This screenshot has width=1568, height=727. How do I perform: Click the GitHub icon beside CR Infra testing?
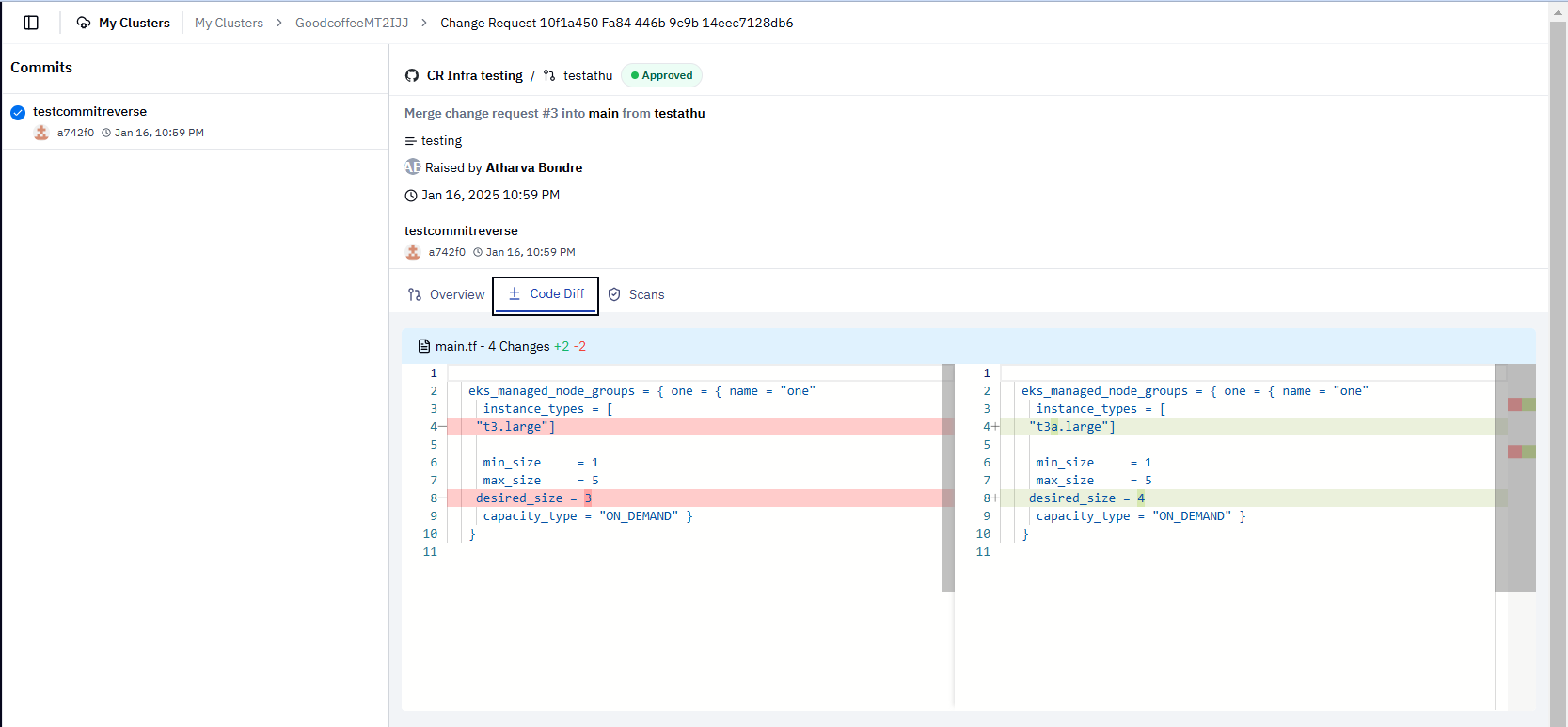point(412,75)
